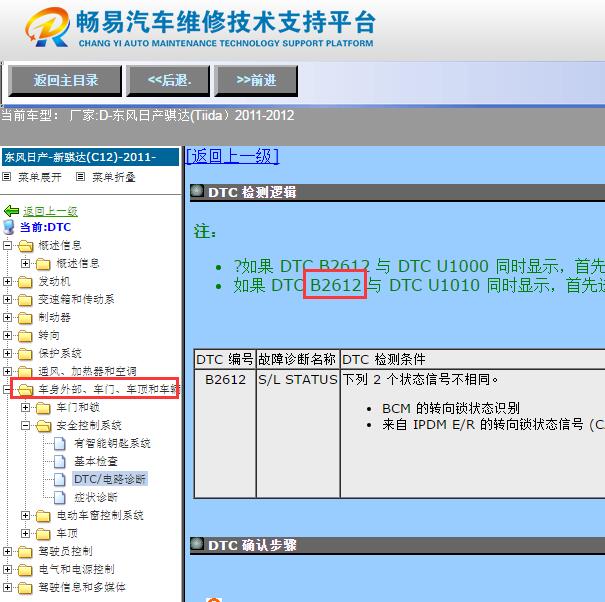Collapse the top-level 概述信息 tree node
This screenshot has width=605, height=602.
click(7, 245)
